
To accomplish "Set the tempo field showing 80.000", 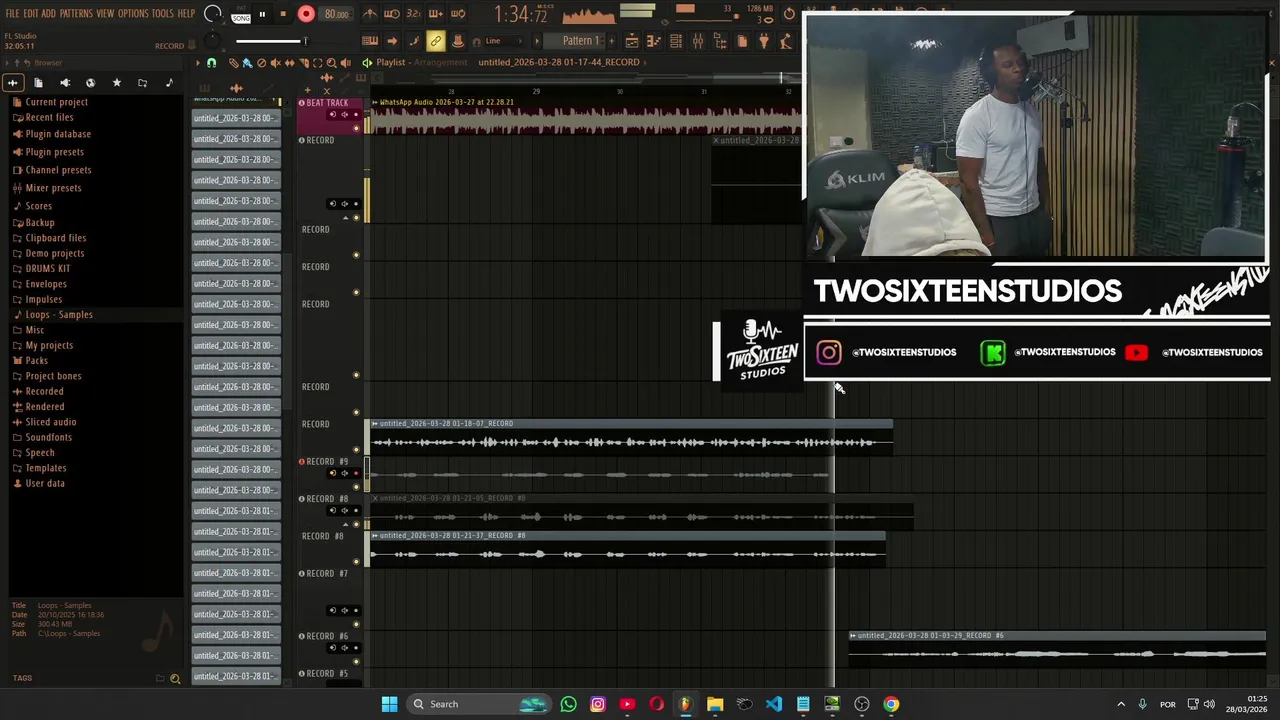I will tap(336, 14).
